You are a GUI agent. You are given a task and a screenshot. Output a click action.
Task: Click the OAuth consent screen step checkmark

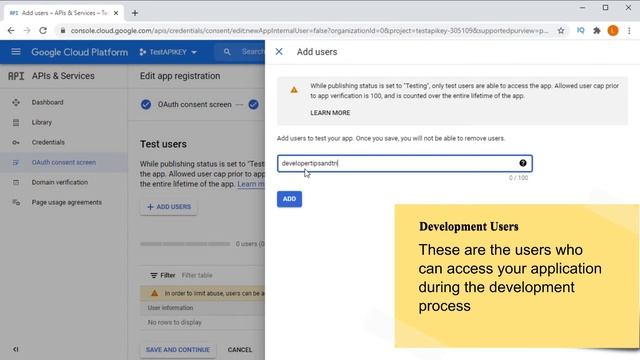[146, 104]
